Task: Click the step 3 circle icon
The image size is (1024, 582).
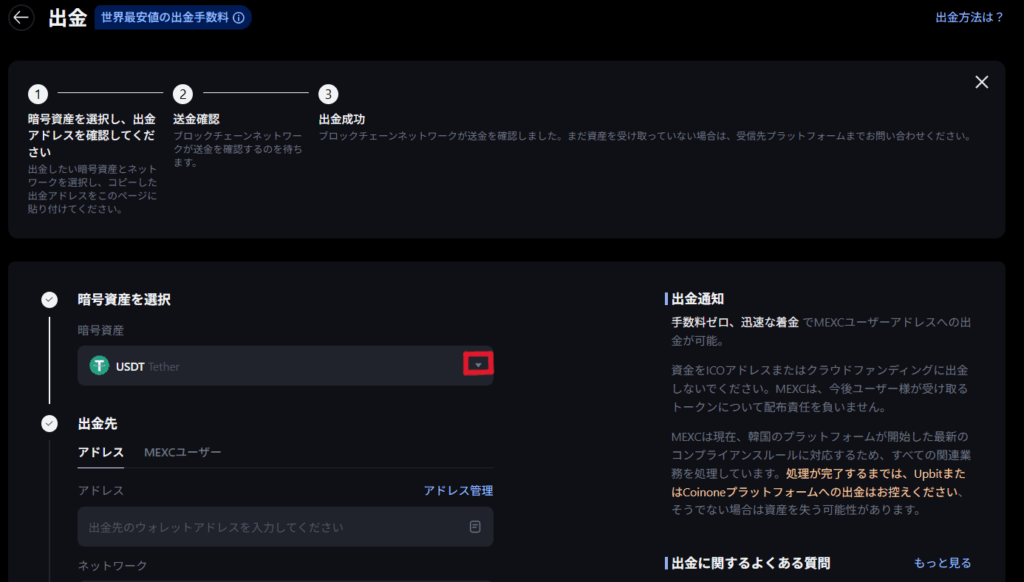Action: [x=328, y=94]
